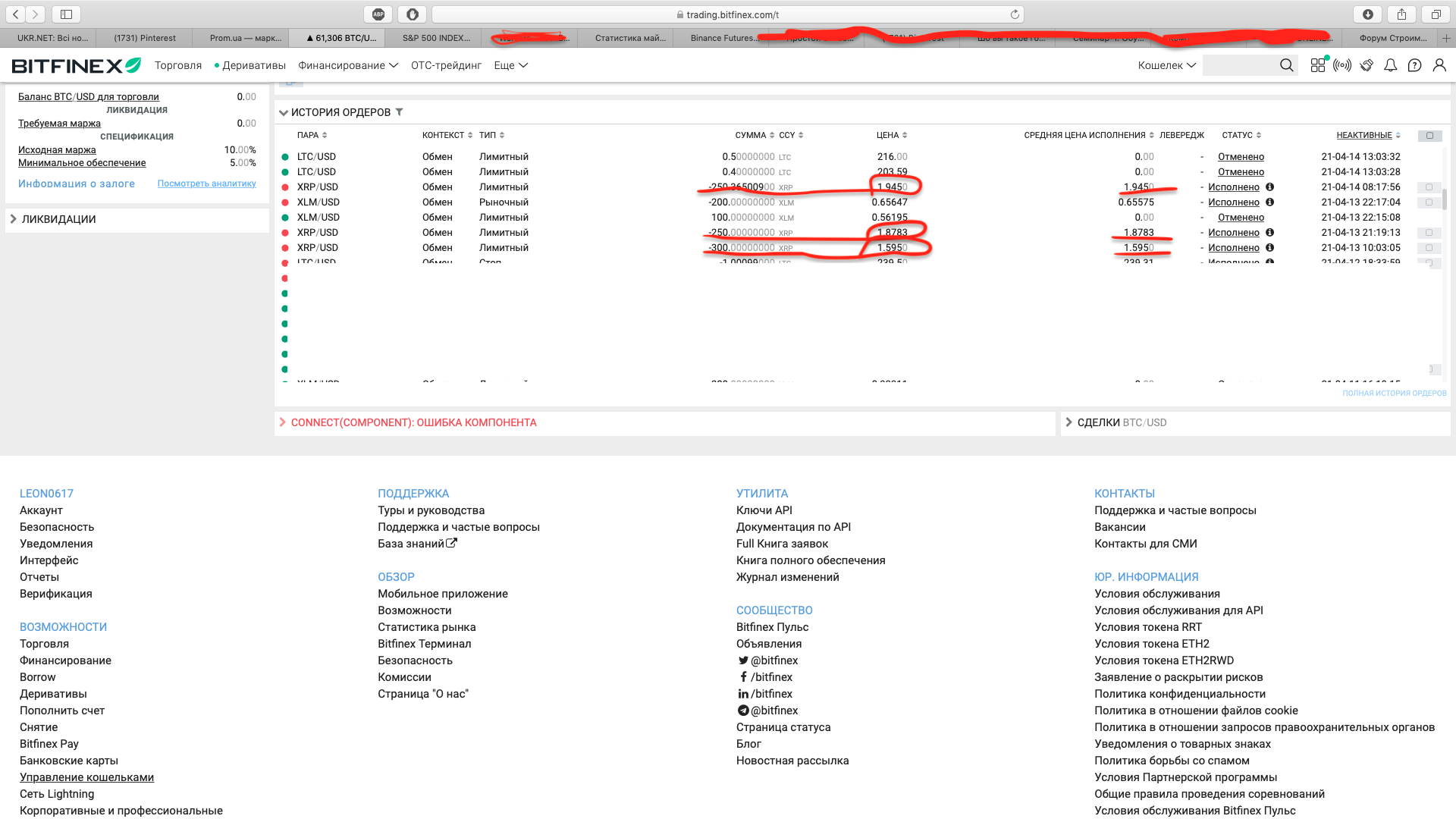Viewport: 1456px width, 819px height.
Task: Tick the select-all checkbox in order history header
Action: pyautogui.click(x=1429, y=136)
